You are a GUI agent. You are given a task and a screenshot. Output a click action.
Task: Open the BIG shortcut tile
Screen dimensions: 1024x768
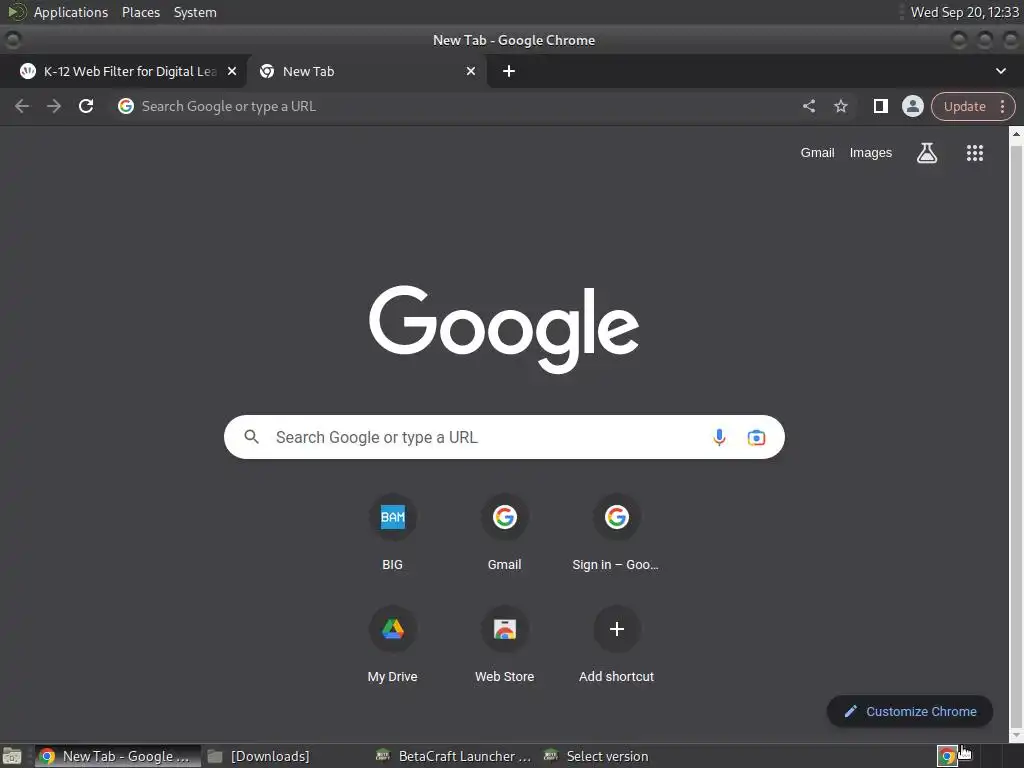392,534
